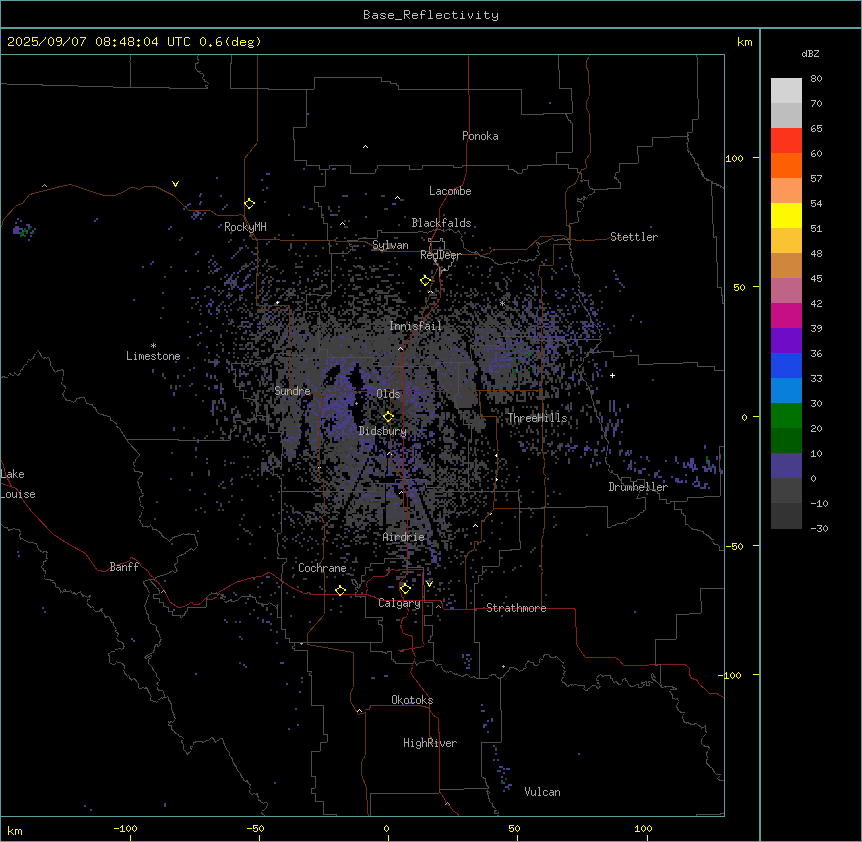
Task: Click the white plus marker east of ThreeHills
Action: coord(612,375)
